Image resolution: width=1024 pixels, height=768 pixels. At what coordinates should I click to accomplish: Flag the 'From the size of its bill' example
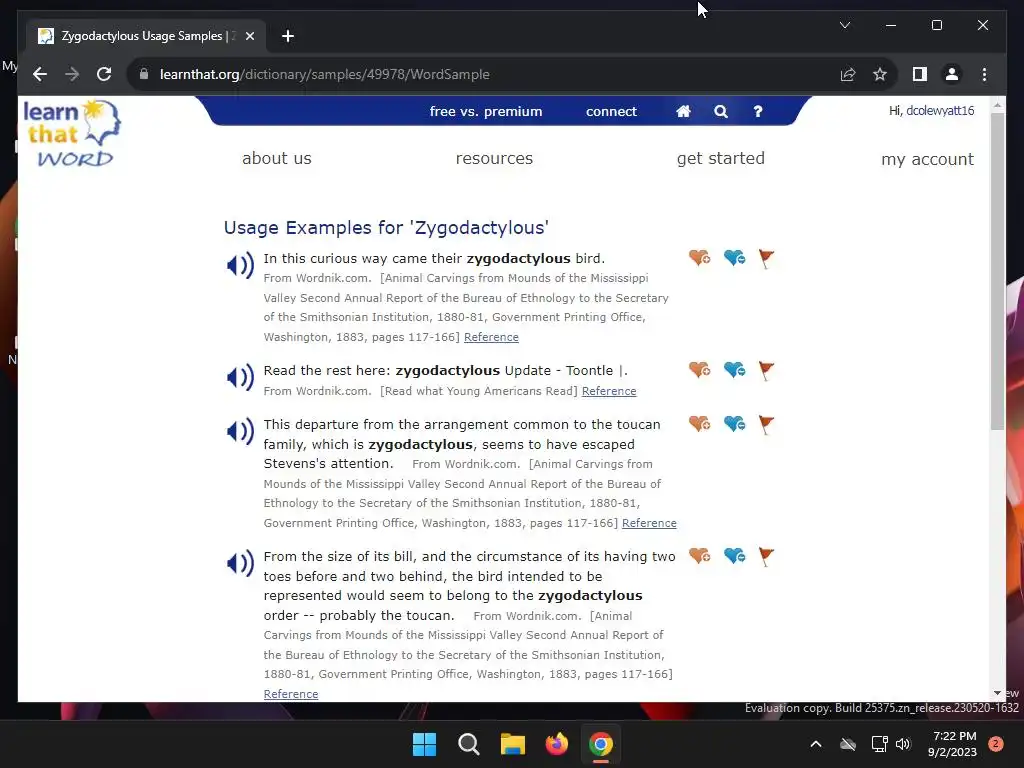[766, 557]
